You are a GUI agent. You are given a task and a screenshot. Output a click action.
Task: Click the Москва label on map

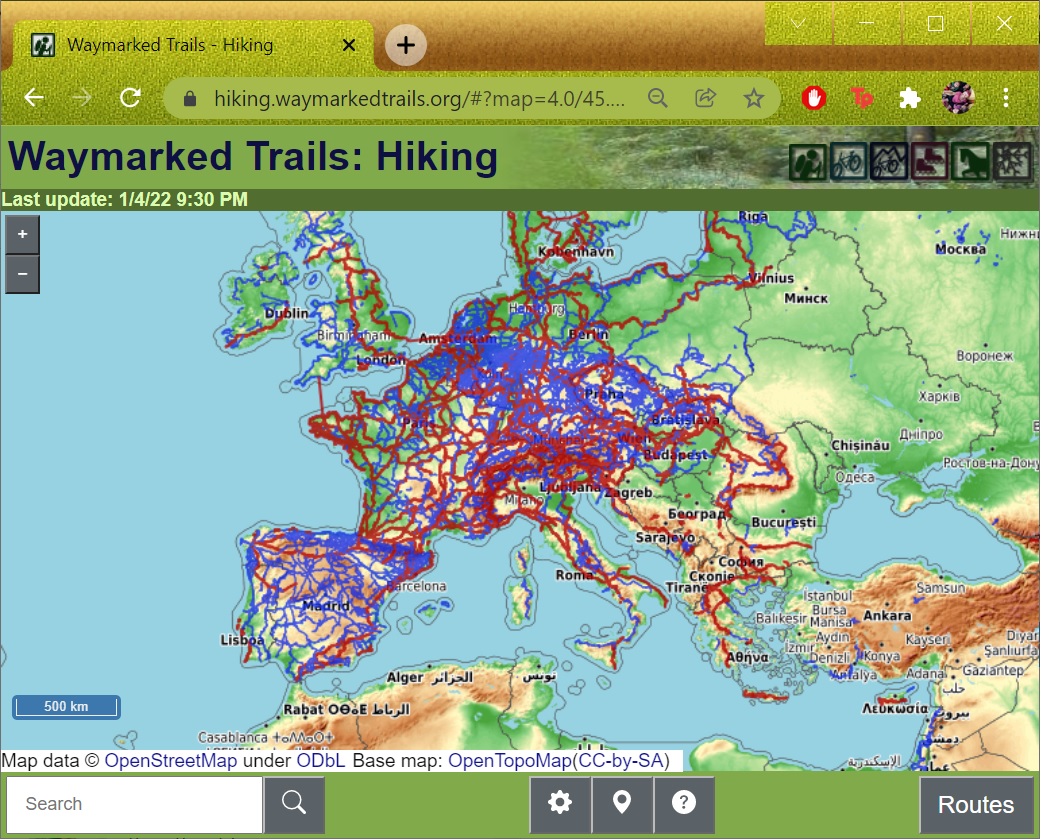[x=960, y=250]
